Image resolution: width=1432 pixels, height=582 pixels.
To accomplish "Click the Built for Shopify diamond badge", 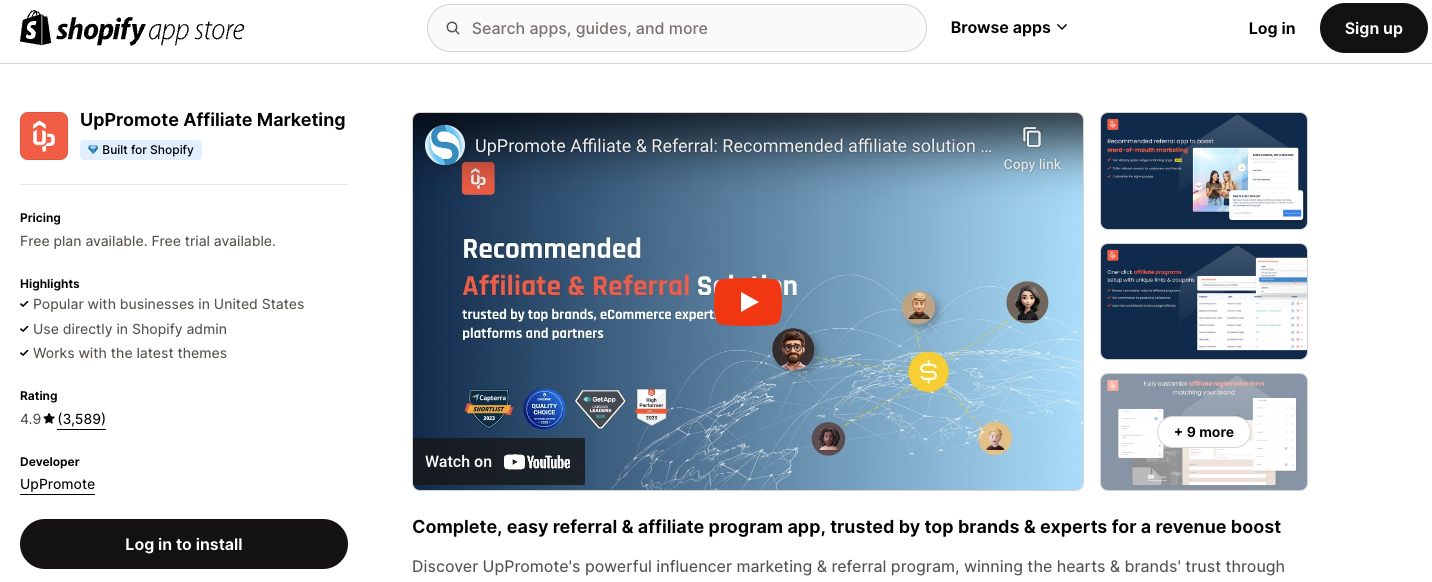I will pos(141,150).
